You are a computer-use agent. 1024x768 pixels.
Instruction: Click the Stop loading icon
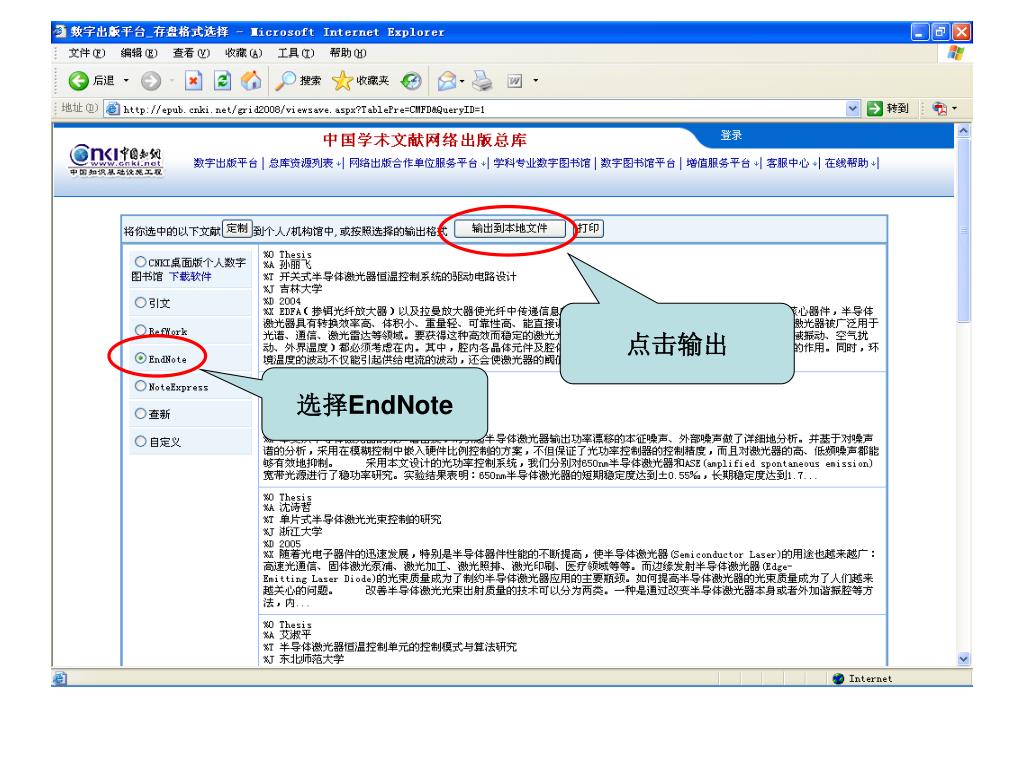[x=193, y=80]
